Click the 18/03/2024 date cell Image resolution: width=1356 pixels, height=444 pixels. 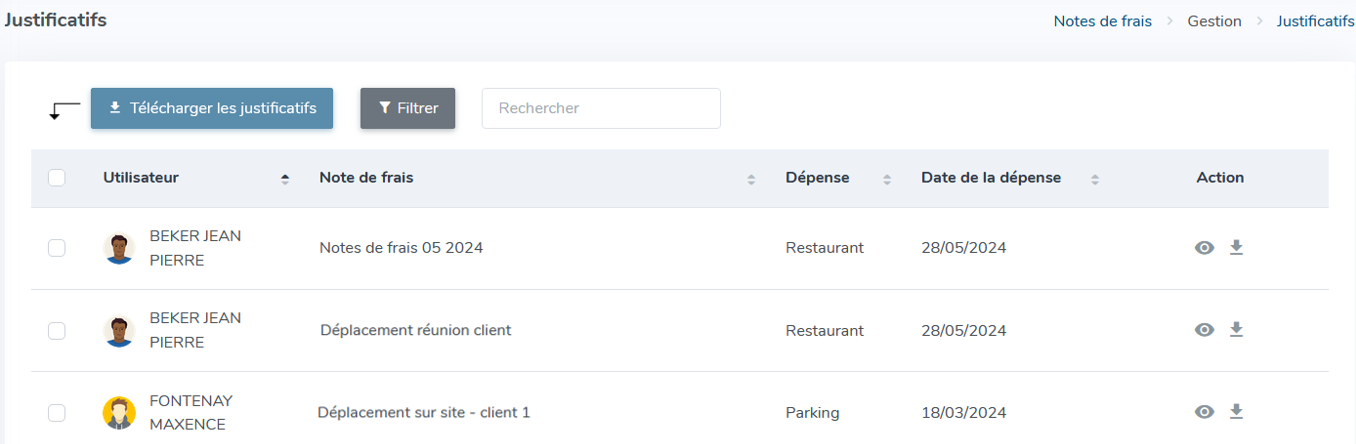coord(964,412)
